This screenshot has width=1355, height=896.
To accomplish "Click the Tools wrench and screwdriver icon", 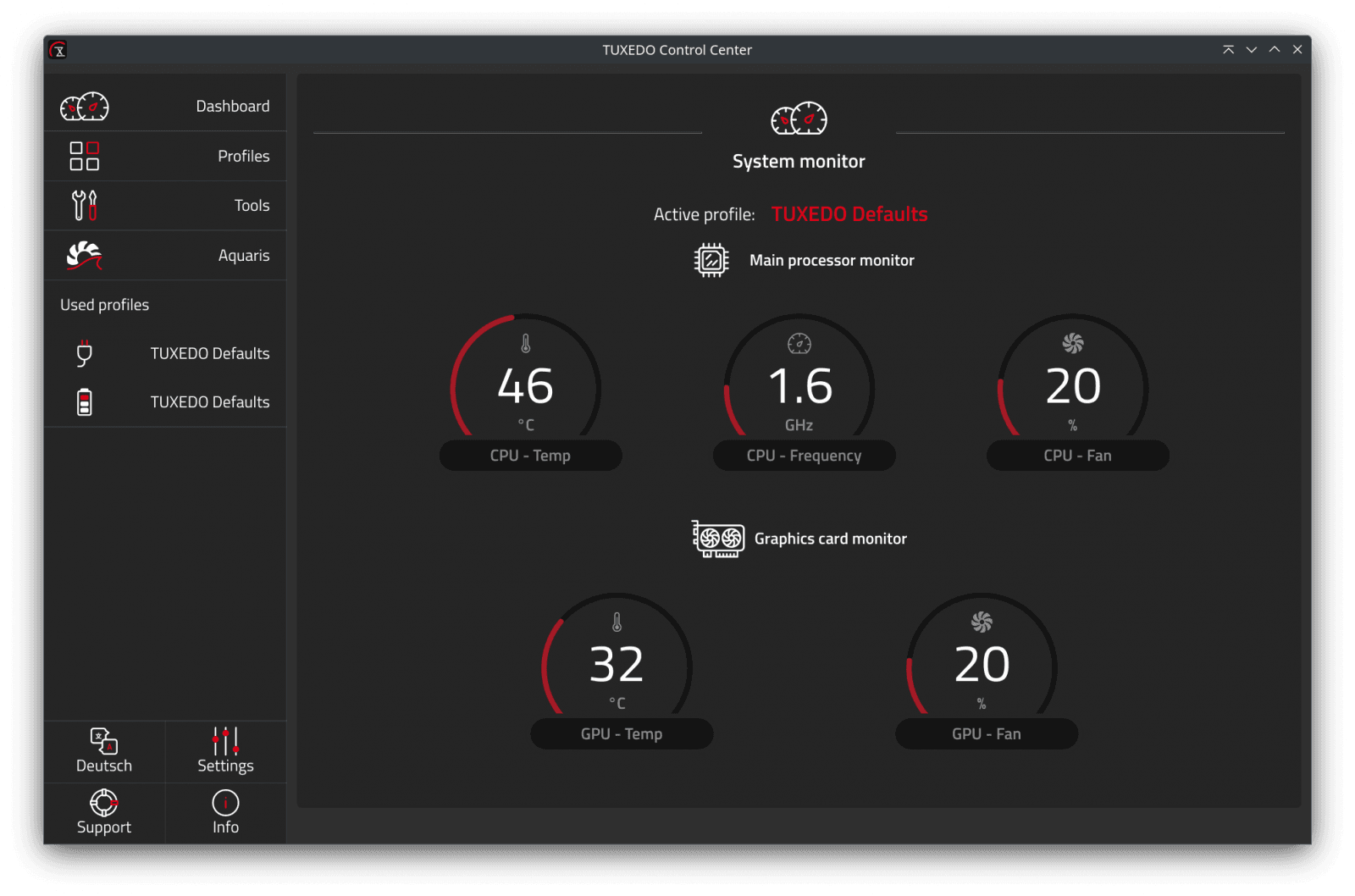I will pyautogui.click(x=85, y=205).
